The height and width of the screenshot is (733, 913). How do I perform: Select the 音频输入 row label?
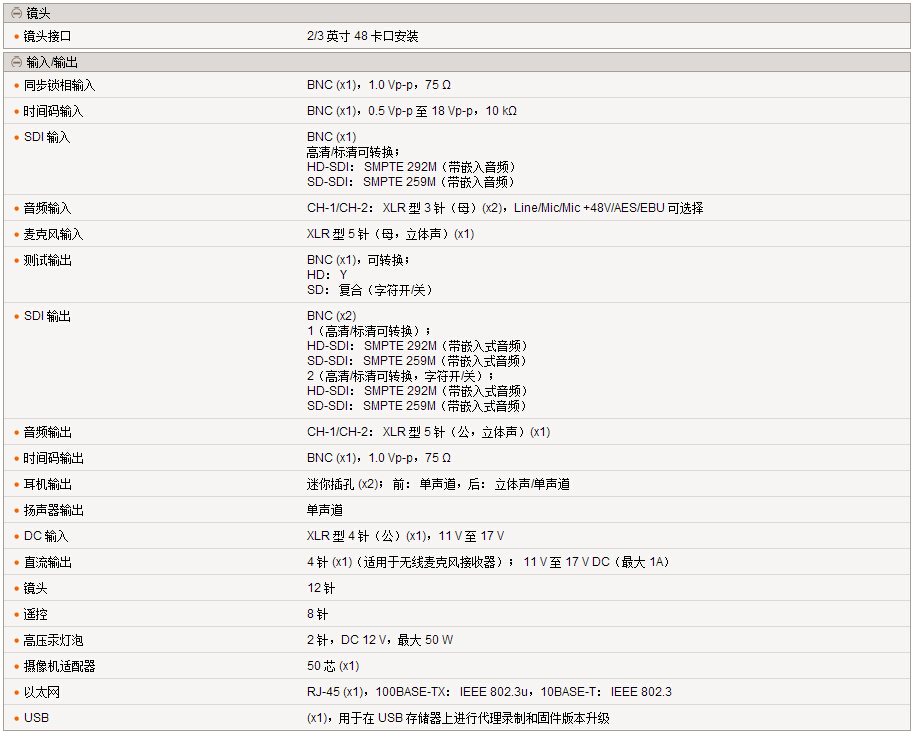[x=48, y=209]
